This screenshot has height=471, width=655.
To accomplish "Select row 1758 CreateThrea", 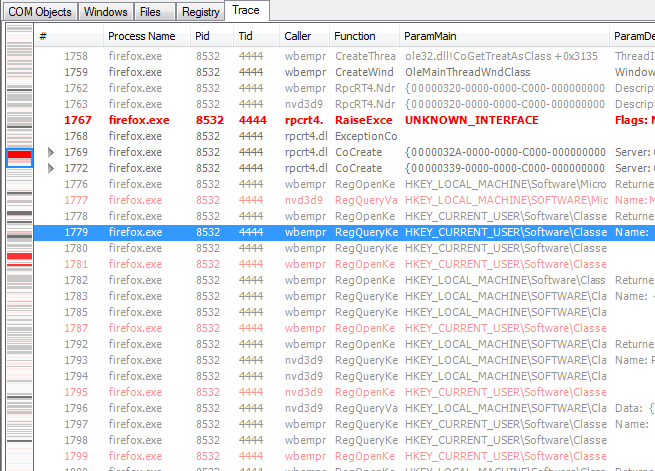I will coord(344,56).
